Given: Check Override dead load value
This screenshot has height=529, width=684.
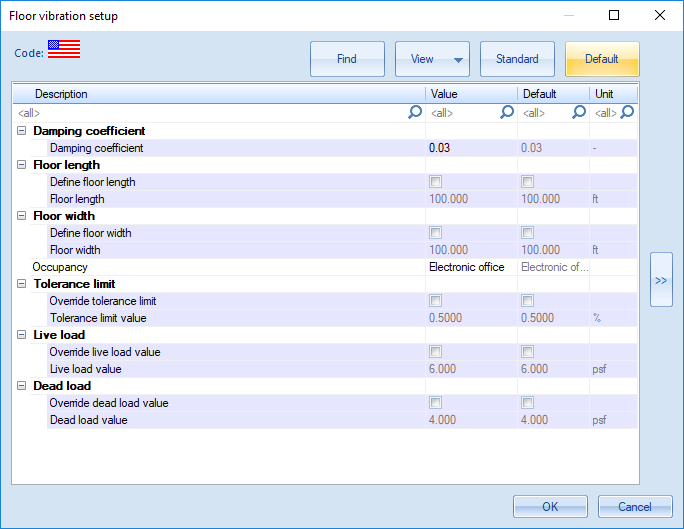Looking at the screenshot, I should tap(435, 403).
